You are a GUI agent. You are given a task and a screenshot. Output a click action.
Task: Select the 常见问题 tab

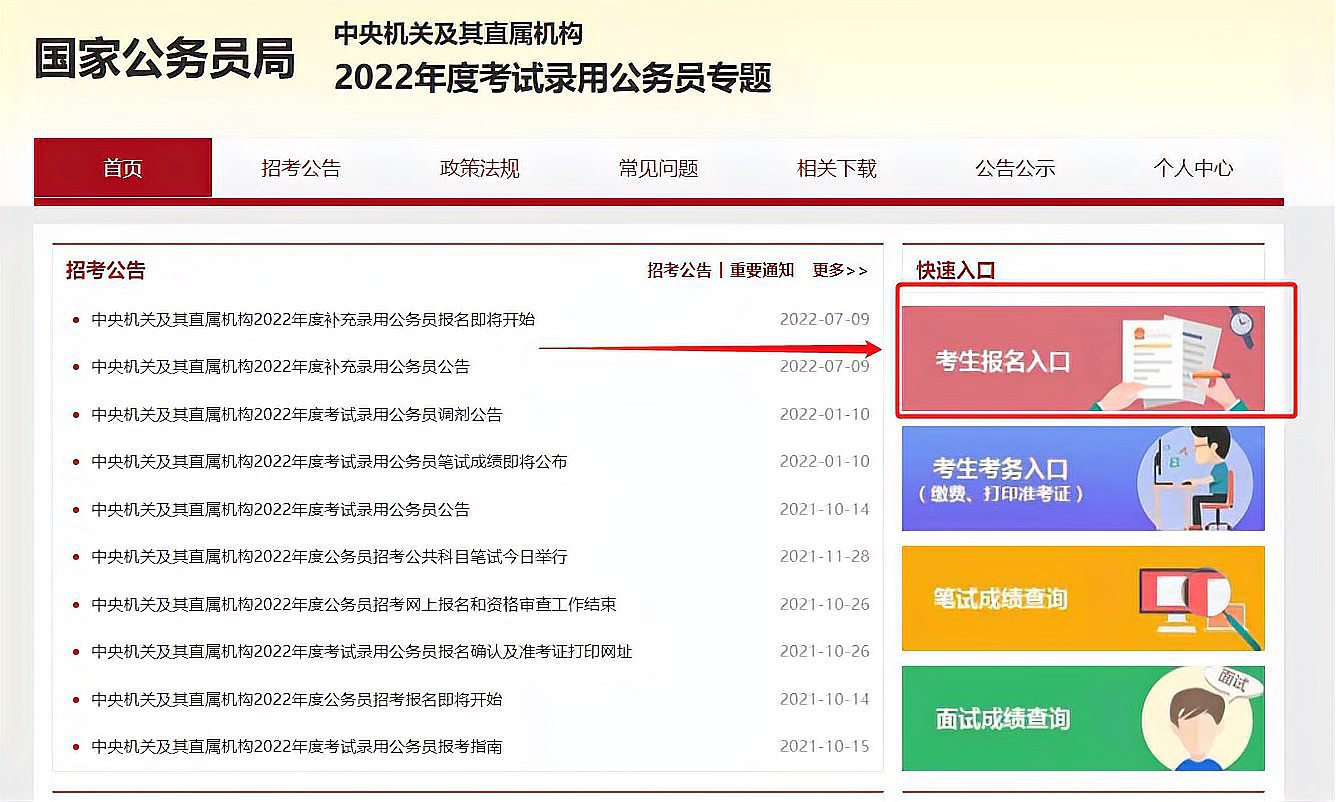tap(656, 168)
